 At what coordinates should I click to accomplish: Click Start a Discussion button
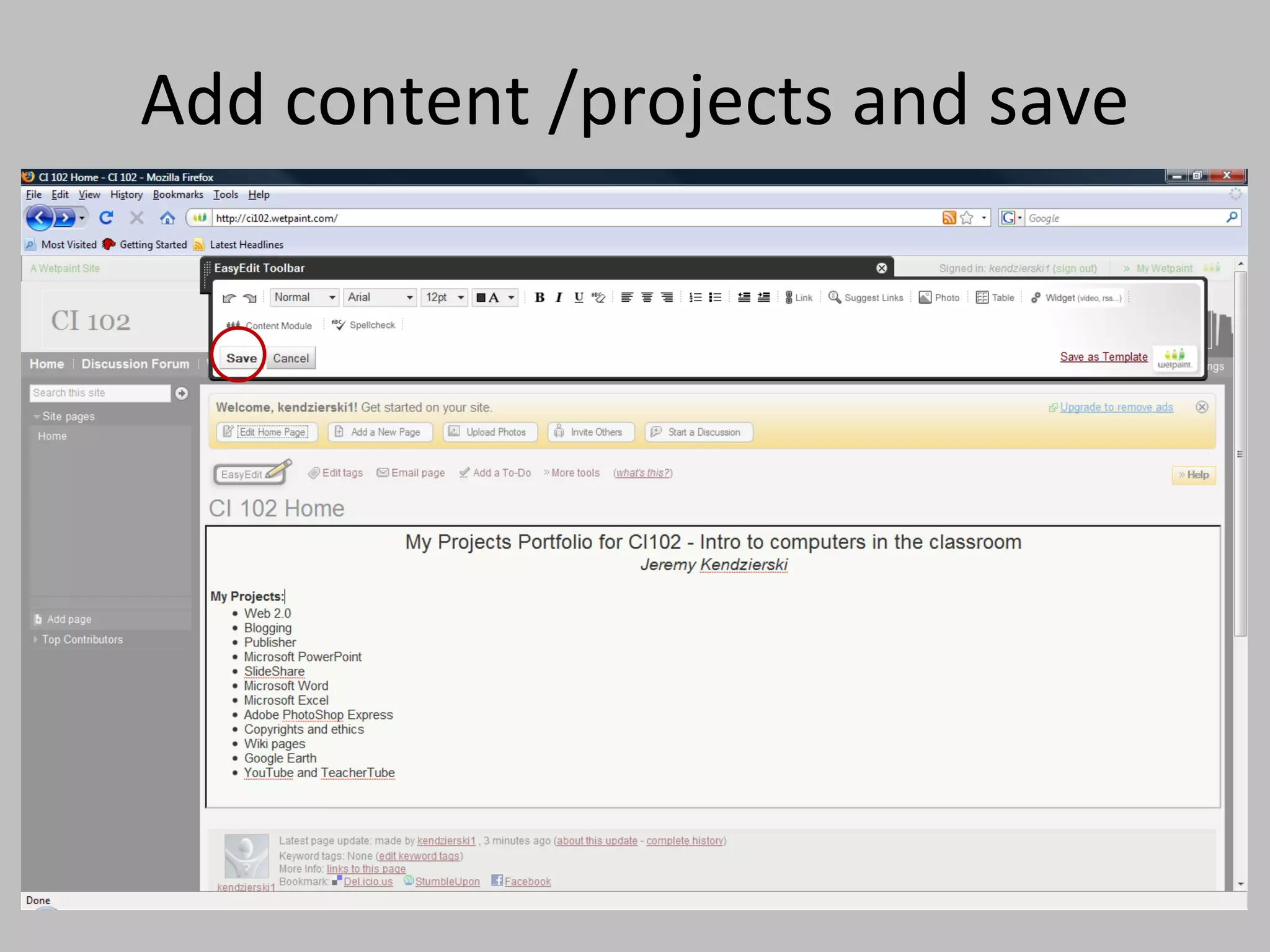[x=699, y=432]
